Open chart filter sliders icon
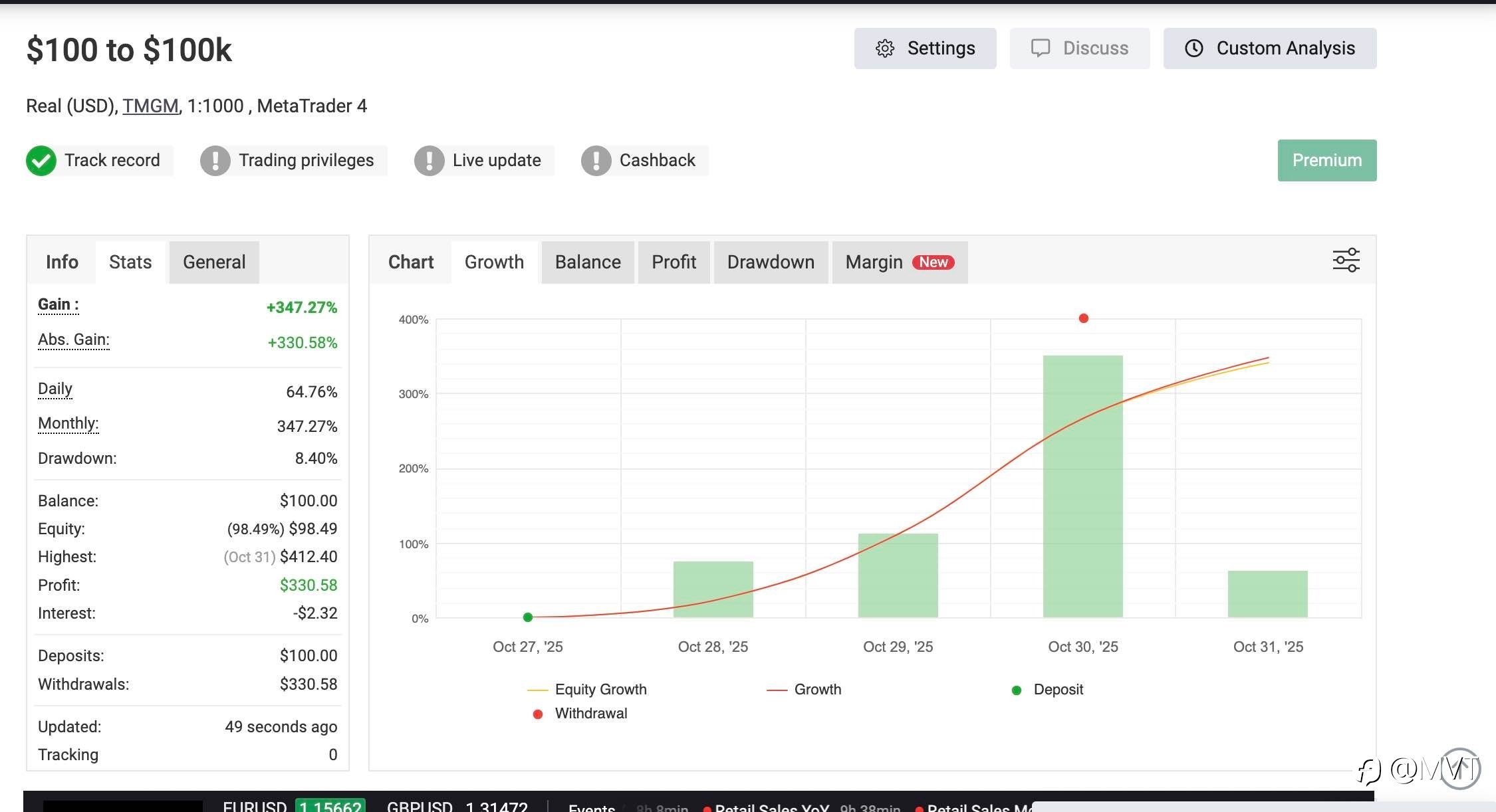1496x812 pixels. [x=1346, y=260]
